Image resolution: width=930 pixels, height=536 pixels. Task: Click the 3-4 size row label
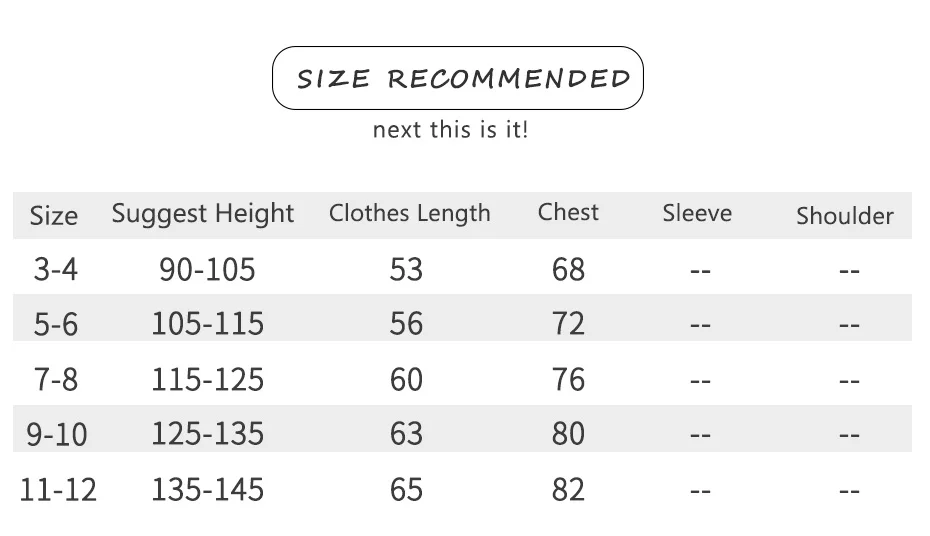(56, 270)
